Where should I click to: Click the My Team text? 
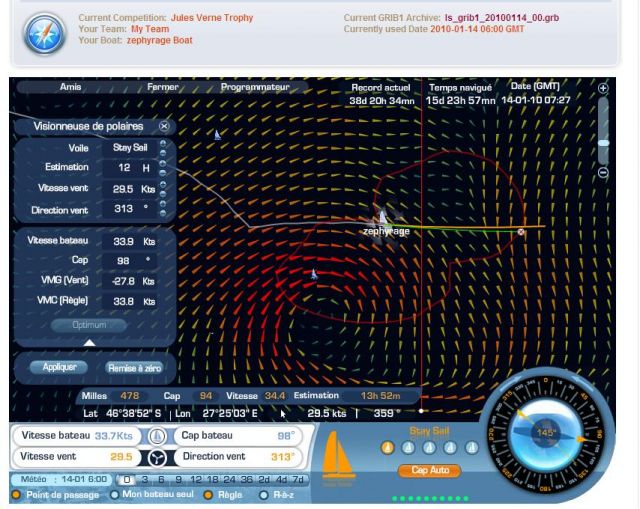(150, 29)
